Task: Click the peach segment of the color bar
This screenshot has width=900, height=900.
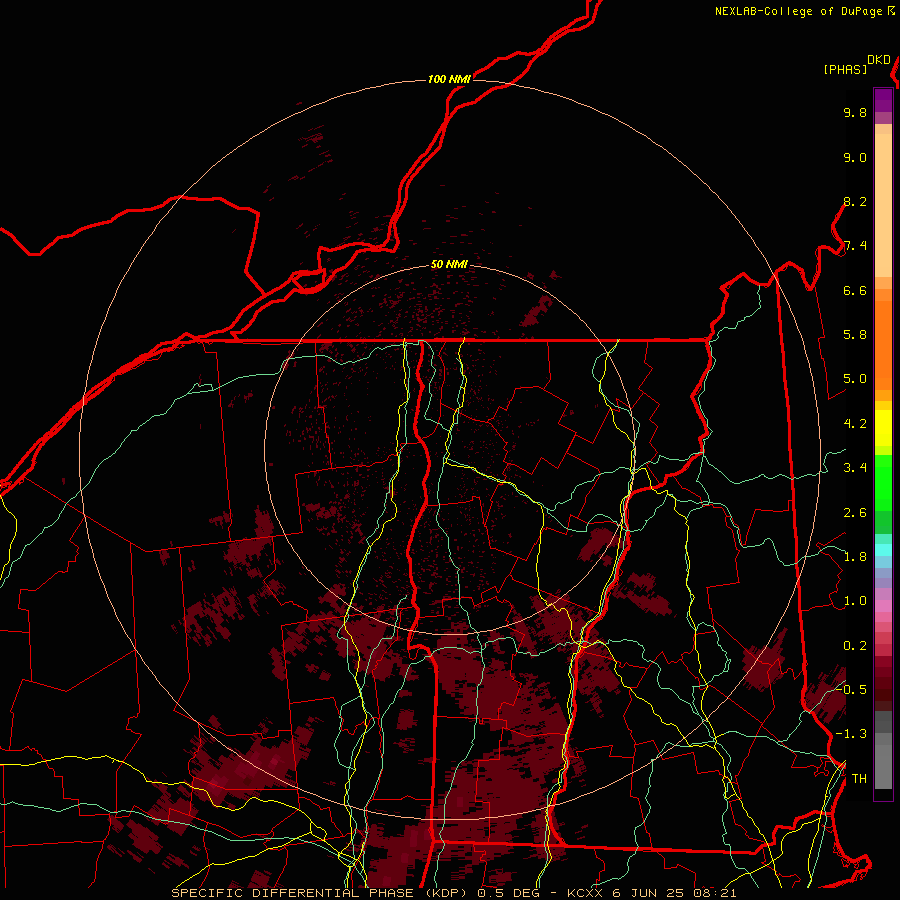Action: 883,204
